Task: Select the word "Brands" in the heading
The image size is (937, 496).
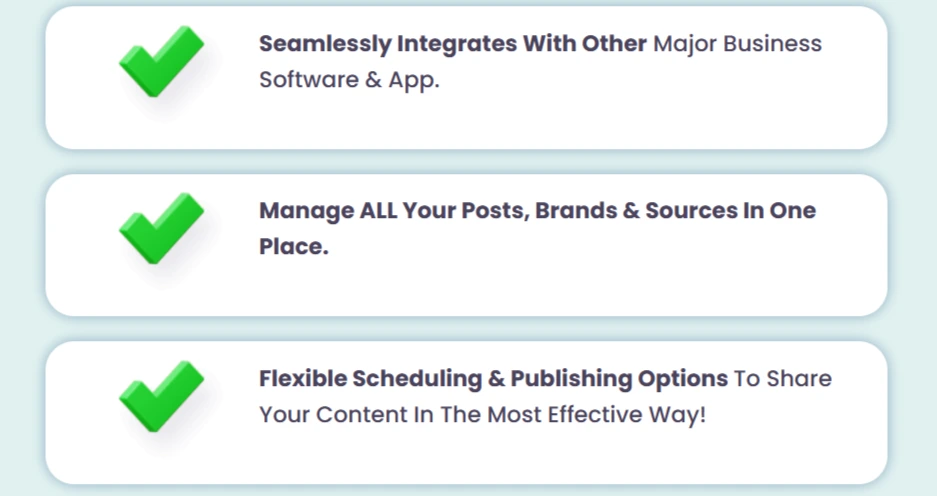Action: click(580, 211)
